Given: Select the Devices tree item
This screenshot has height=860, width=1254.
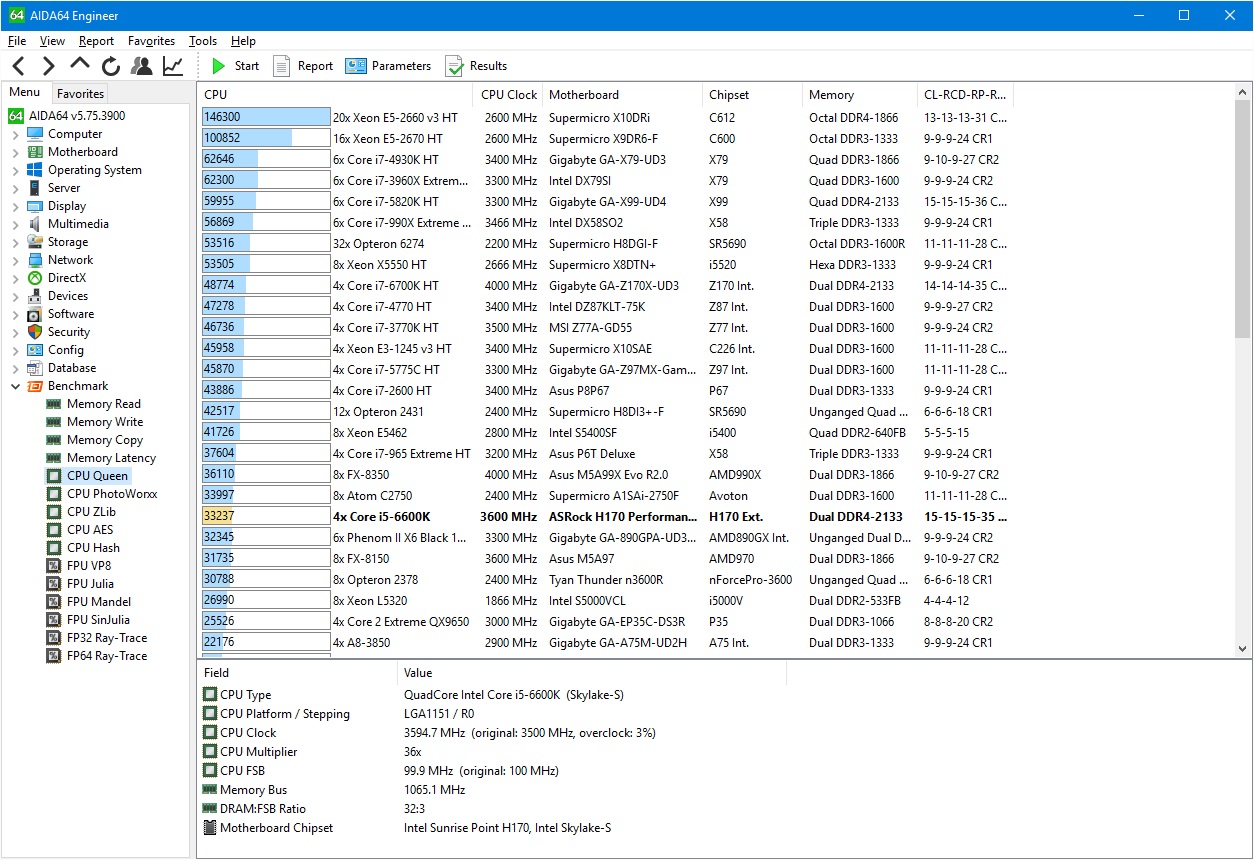Looking at the screenshot, I should click(68, 296).
